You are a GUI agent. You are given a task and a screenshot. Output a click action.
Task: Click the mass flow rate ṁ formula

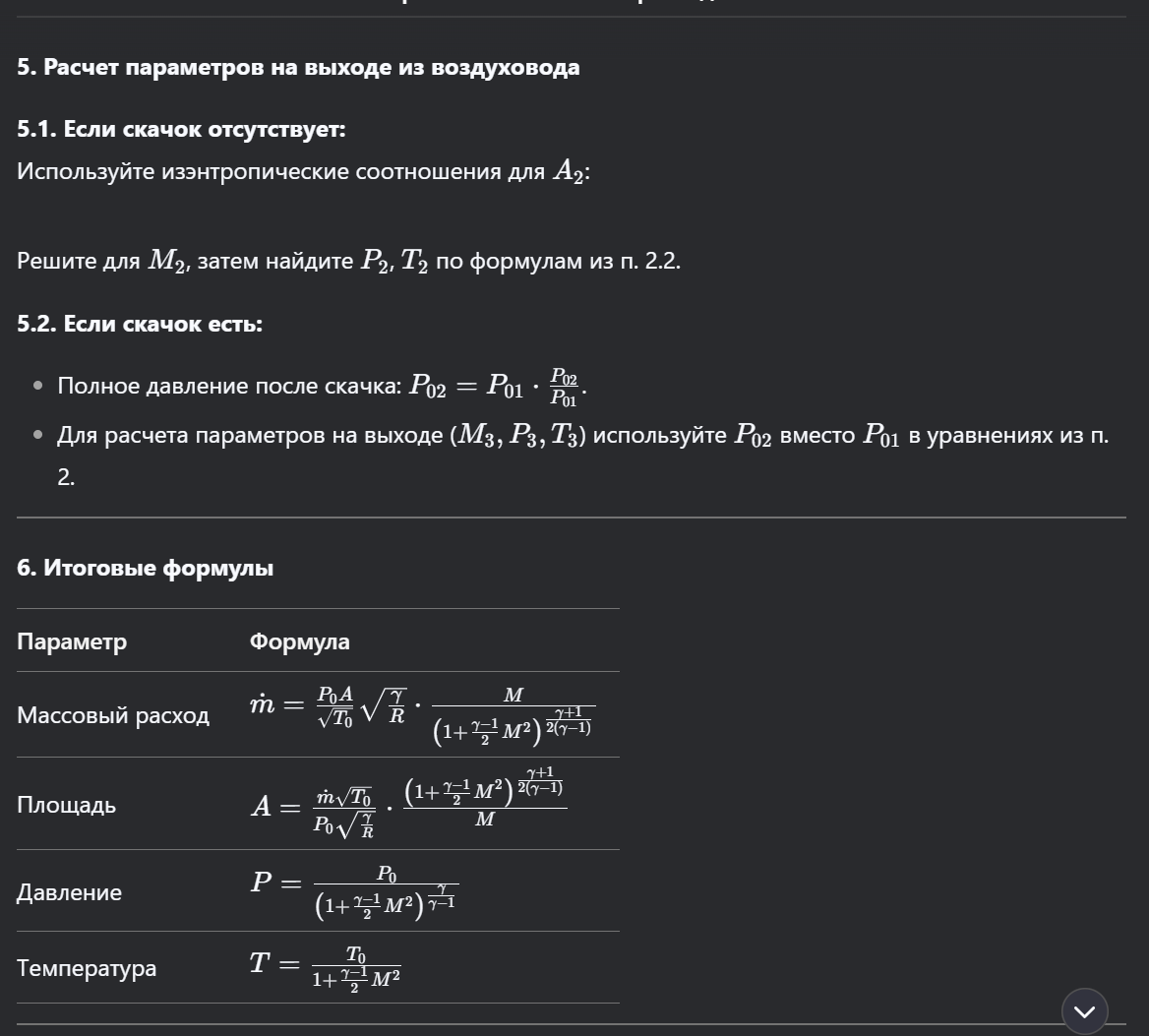422,715
